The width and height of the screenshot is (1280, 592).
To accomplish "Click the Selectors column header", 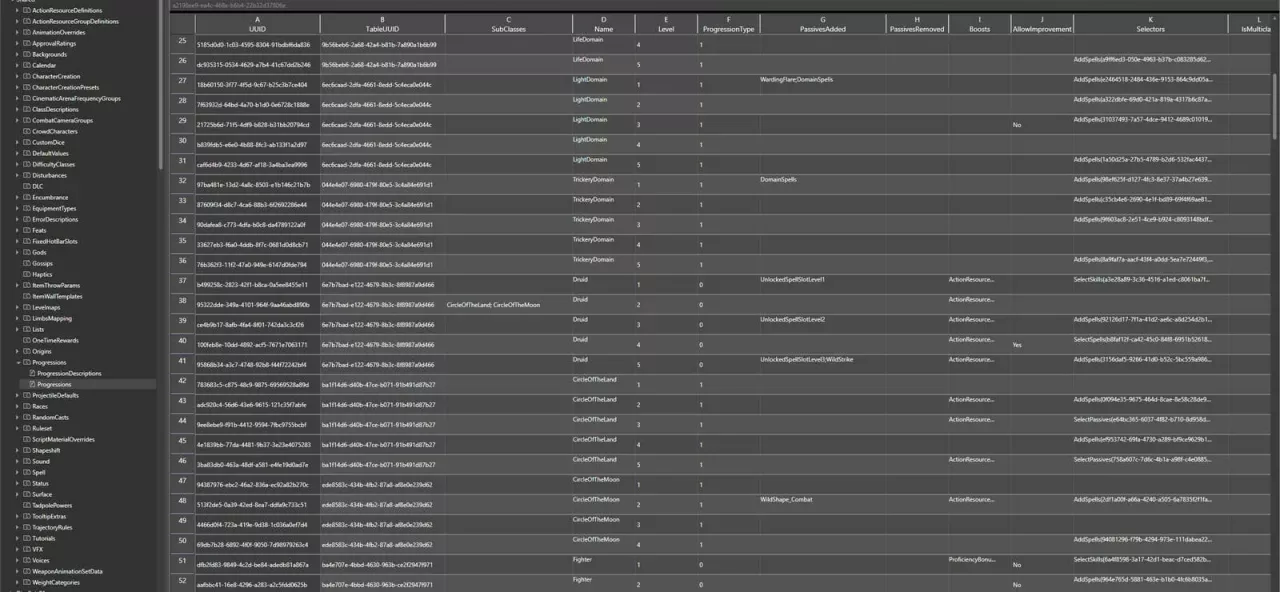I will pos(1150,25).
